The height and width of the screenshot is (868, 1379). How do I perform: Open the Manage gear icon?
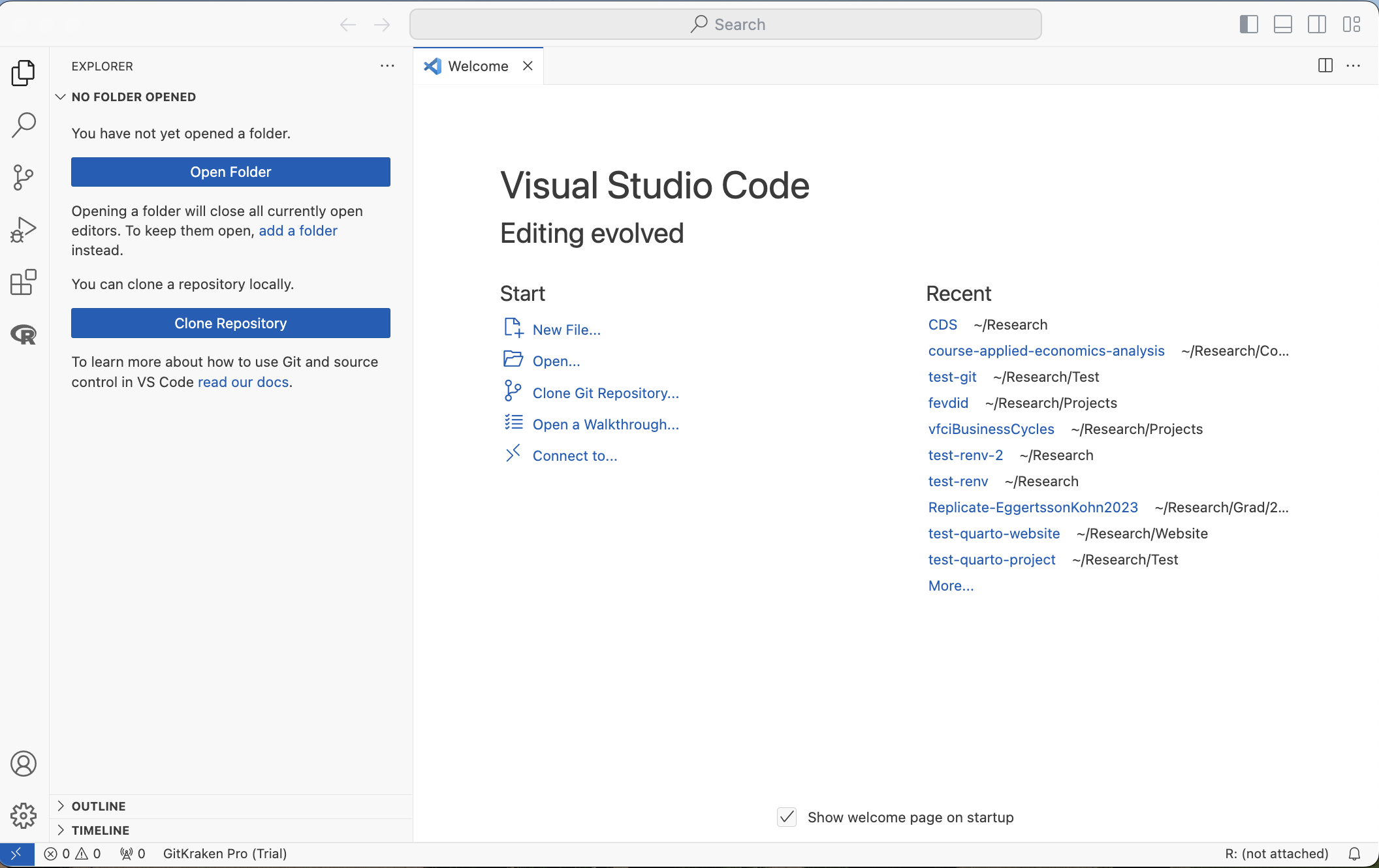tap(24, 816)
